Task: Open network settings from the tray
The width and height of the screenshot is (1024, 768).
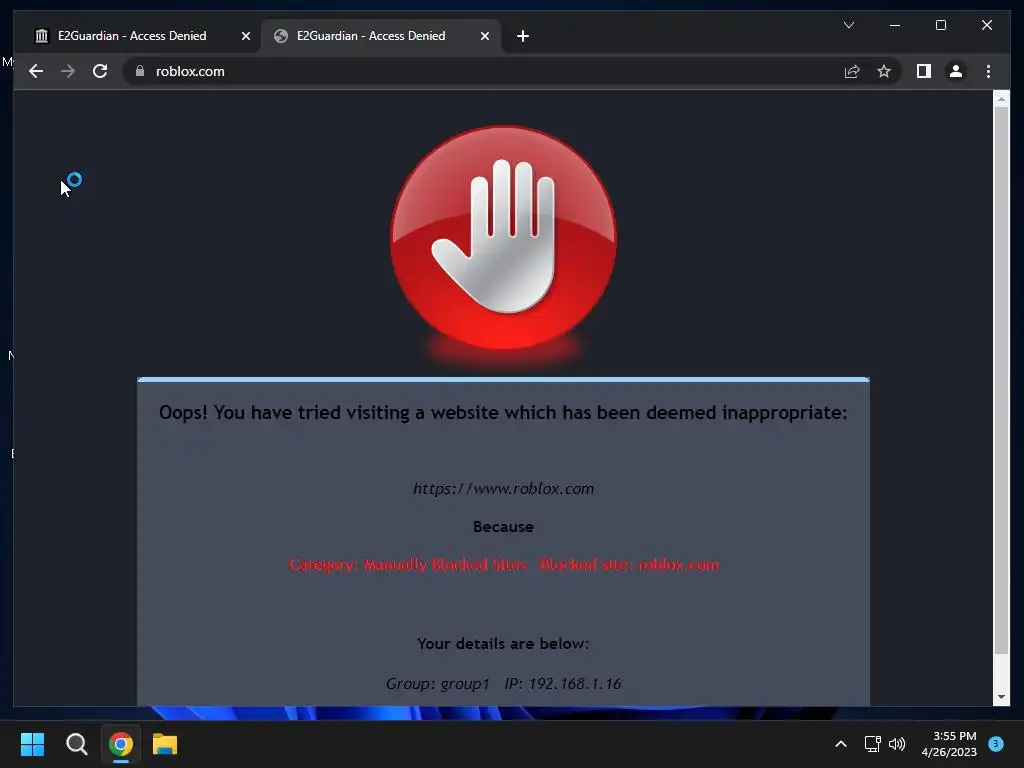Action: point(872,744)
